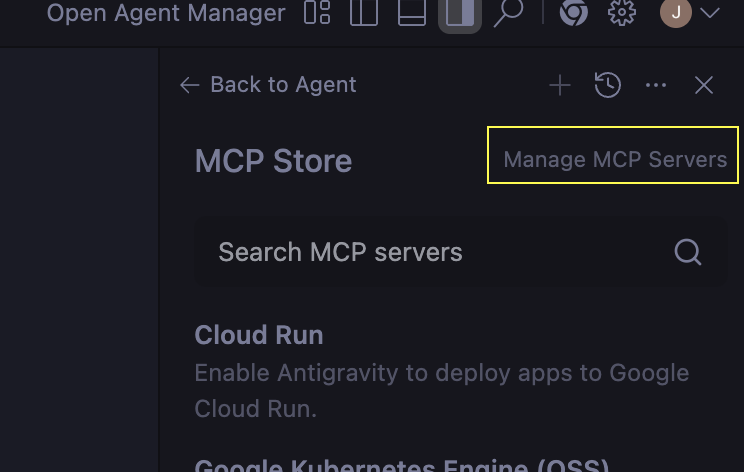Expand the dropdown chevron beside the avatar
Image resolution: width=744 pixels, height=472 pixels.
point(710,13)
